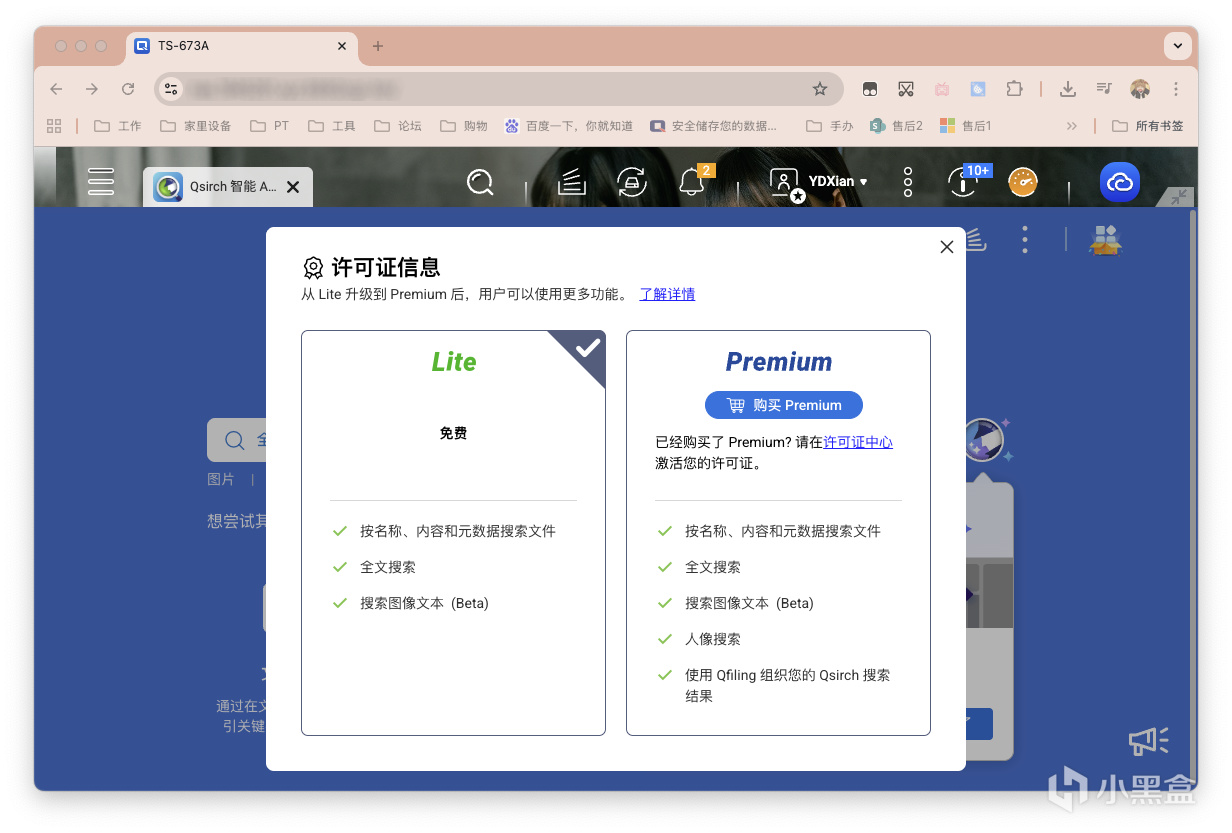Screen dimensions: 1232x833
Task: Click the Qsirch search input field
Action: coord(237,440)
